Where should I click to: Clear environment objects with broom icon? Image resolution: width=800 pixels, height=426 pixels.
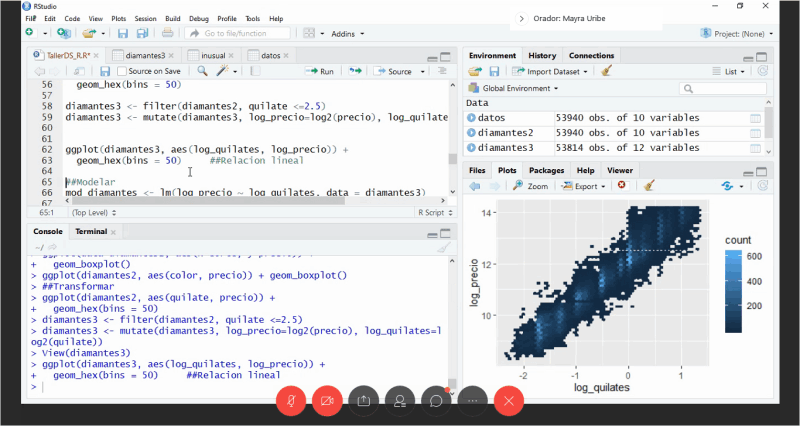click(x=606, y=71)
